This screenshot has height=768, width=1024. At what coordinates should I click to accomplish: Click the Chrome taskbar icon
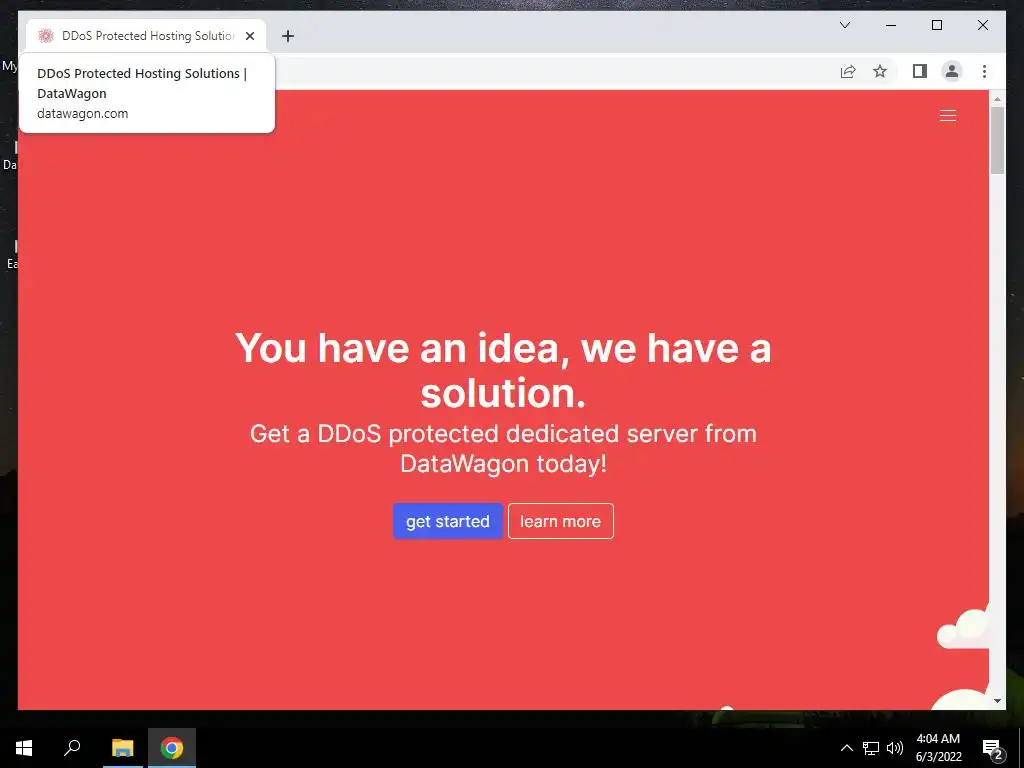point(172,748)
